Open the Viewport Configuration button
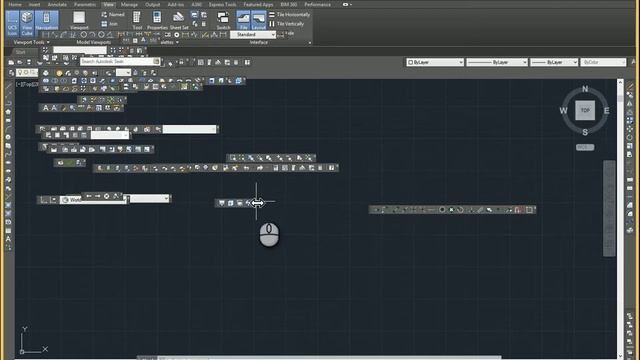Viewport: 640px width, 360px height. tap(79, 20)
